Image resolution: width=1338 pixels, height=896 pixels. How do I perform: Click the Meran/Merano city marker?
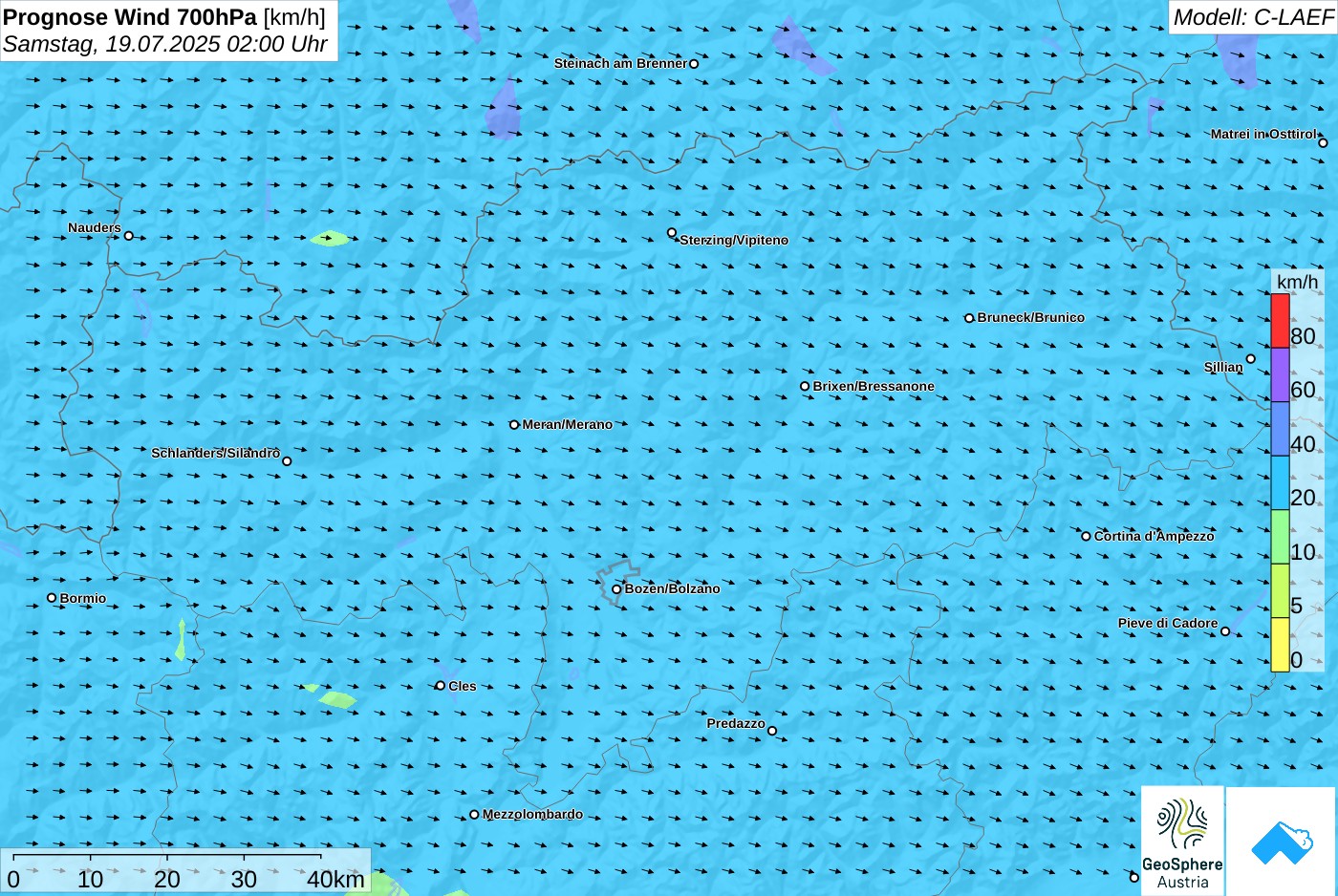514,425
